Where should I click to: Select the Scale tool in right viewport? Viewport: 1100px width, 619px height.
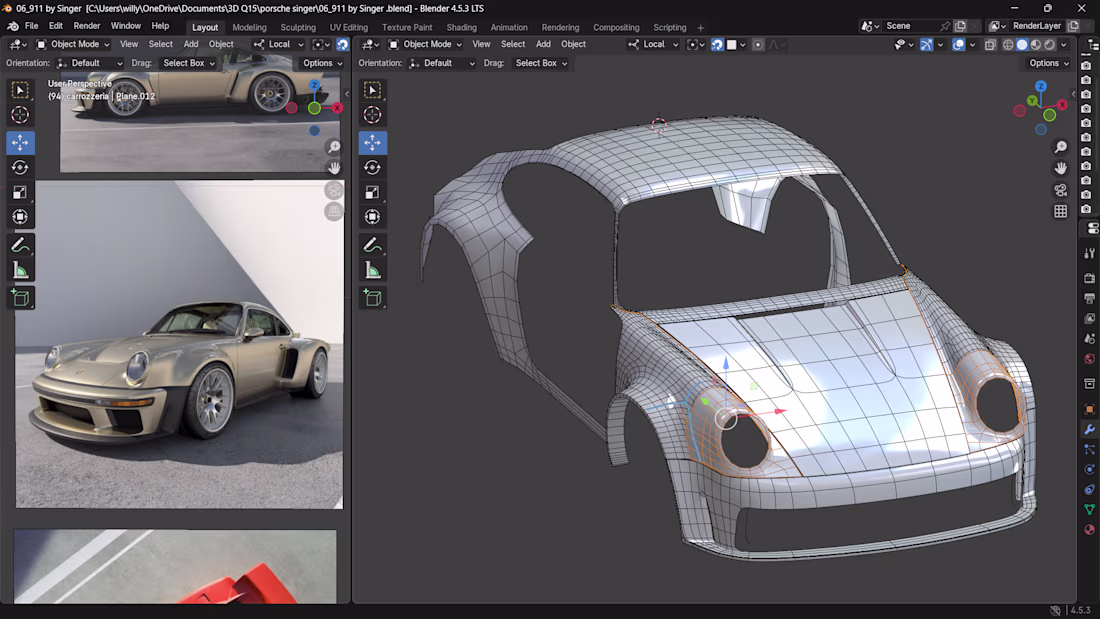(x=372, y=192)
